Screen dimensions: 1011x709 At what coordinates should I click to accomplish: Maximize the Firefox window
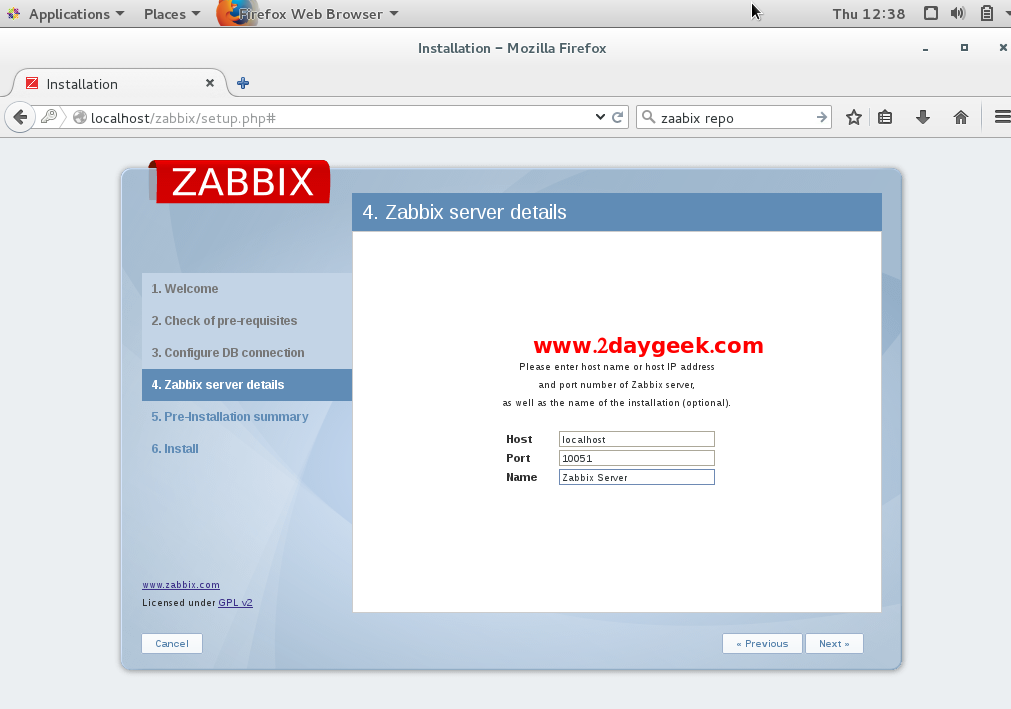964,48
